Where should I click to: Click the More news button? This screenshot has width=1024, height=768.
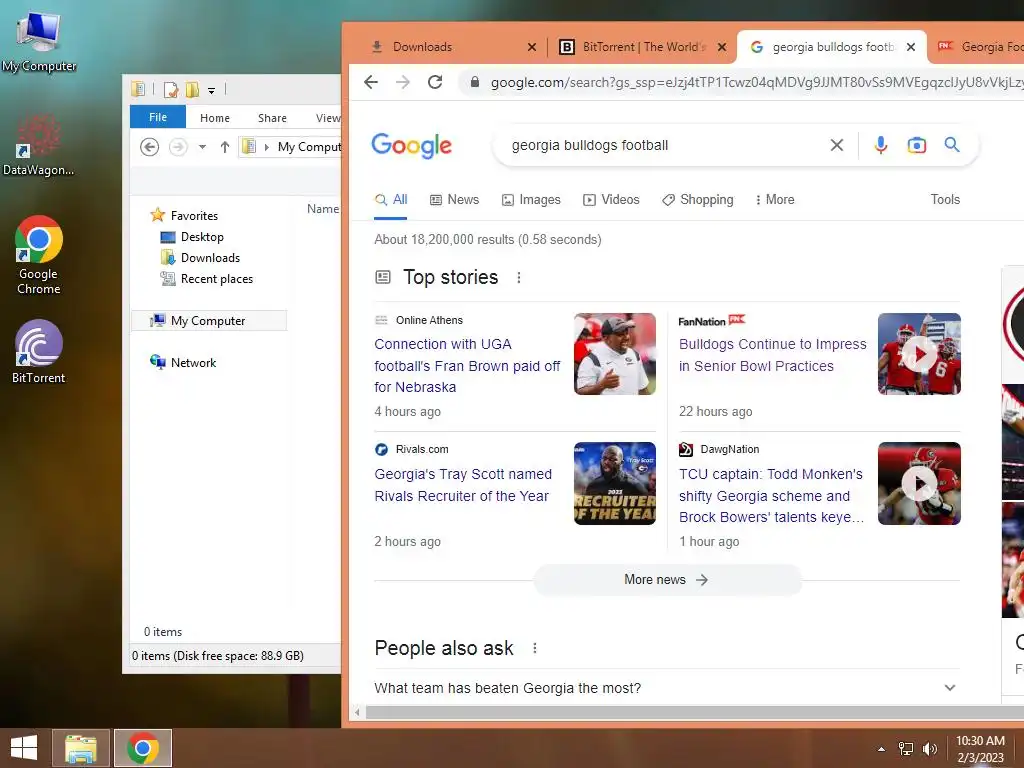pos(667,580)
